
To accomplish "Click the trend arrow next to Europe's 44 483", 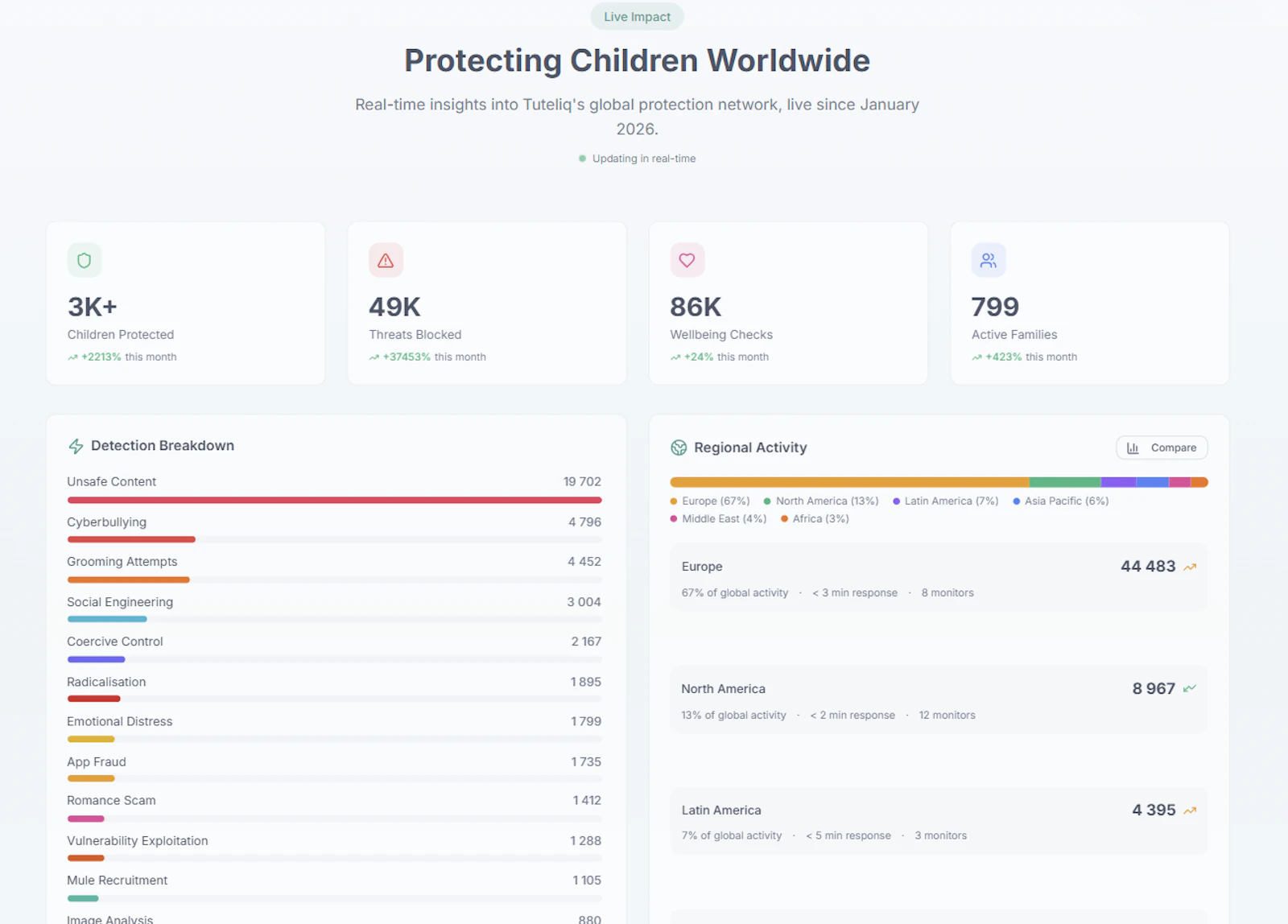I will (x=1190, y=567).
